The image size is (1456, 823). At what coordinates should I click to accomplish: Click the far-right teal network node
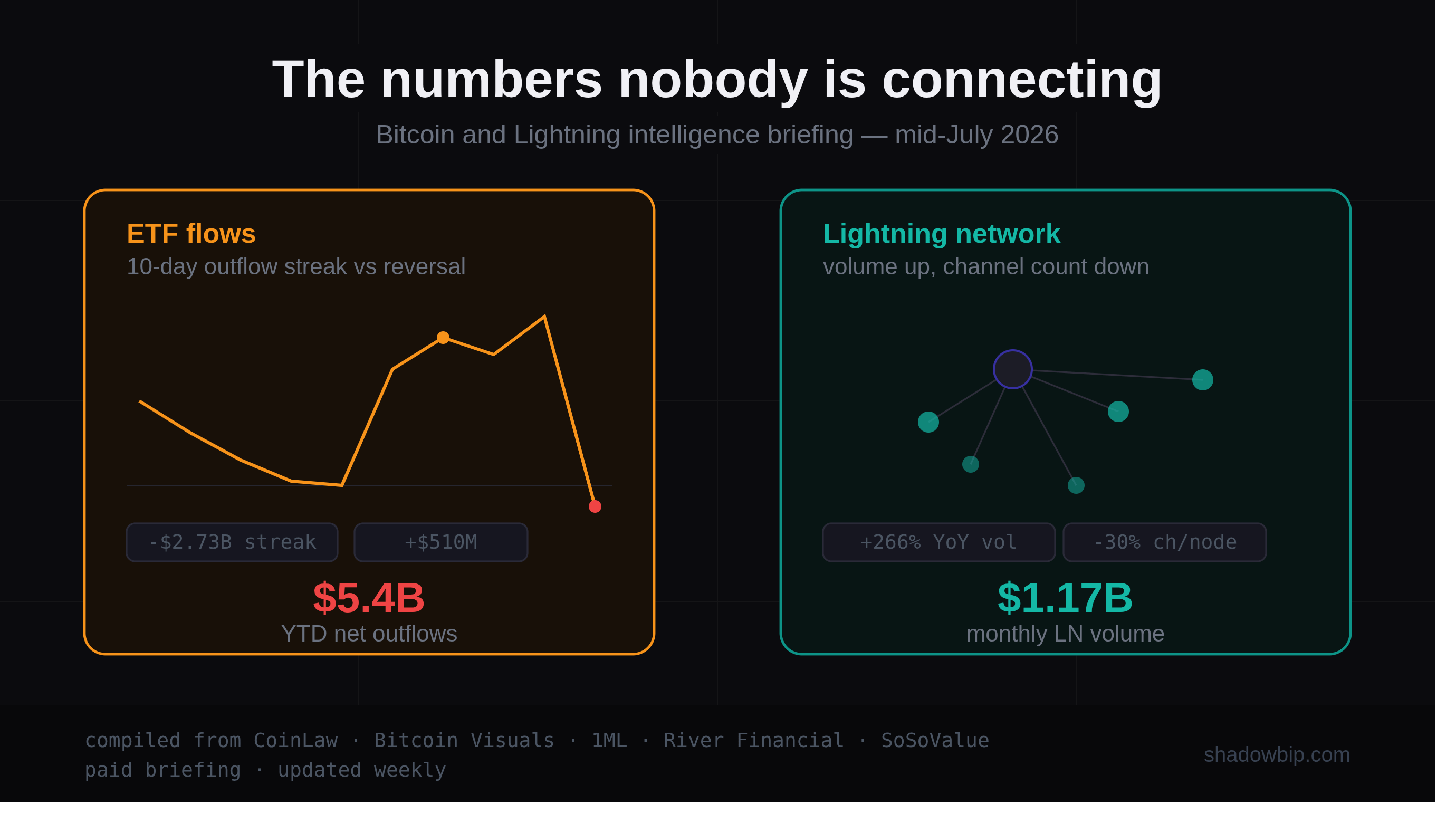(1202, 380)
